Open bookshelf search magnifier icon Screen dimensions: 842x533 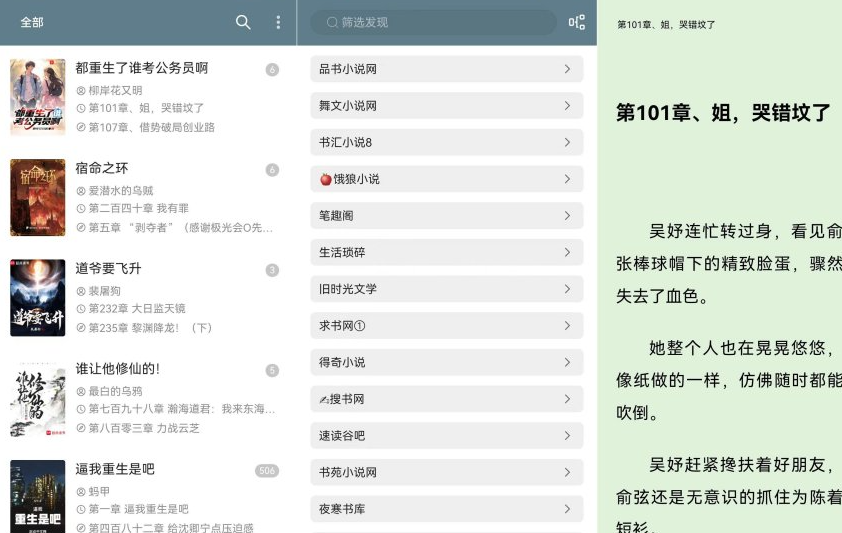243,22
